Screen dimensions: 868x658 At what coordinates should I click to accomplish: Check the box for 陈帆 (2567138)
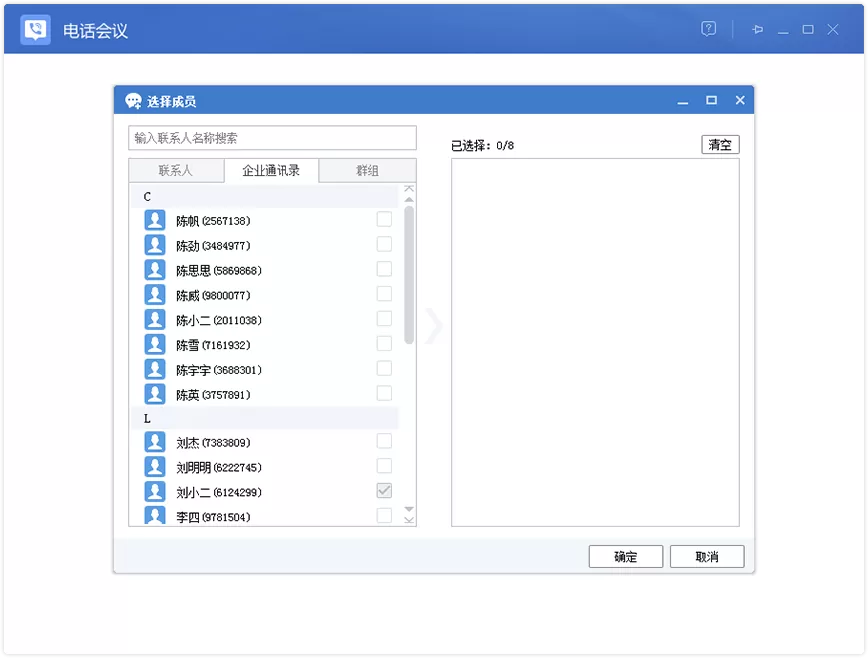click(384, 219)
